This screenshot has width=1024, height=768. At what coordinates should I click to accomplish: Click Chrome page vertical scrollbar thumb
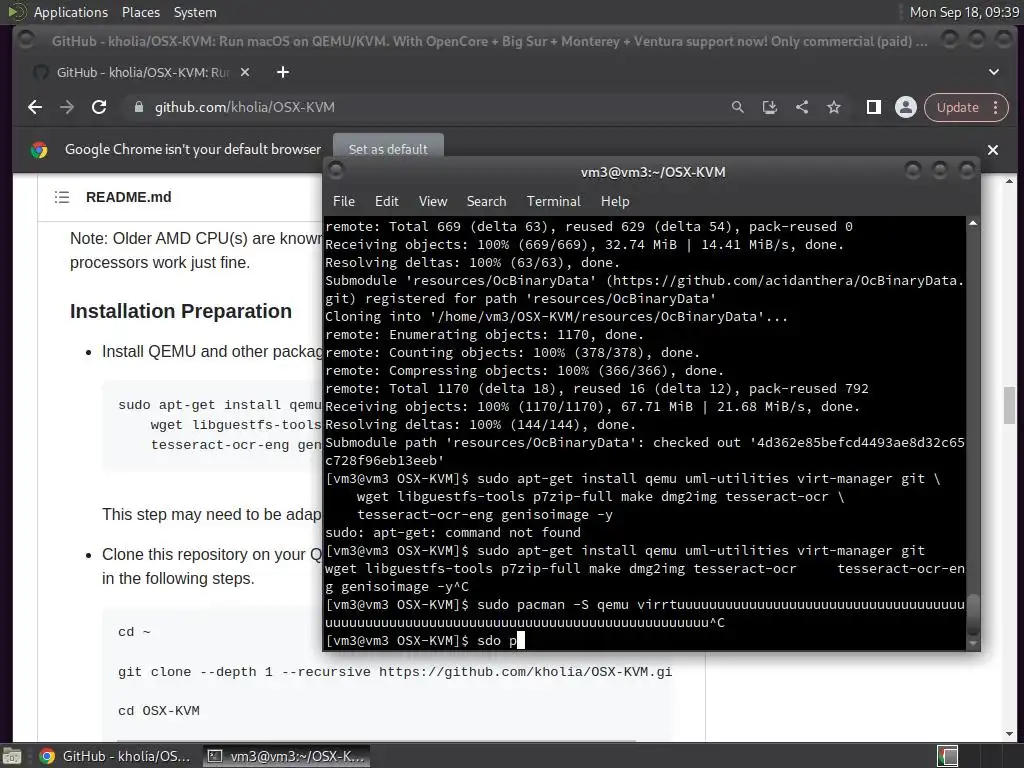pos(1010,406)
